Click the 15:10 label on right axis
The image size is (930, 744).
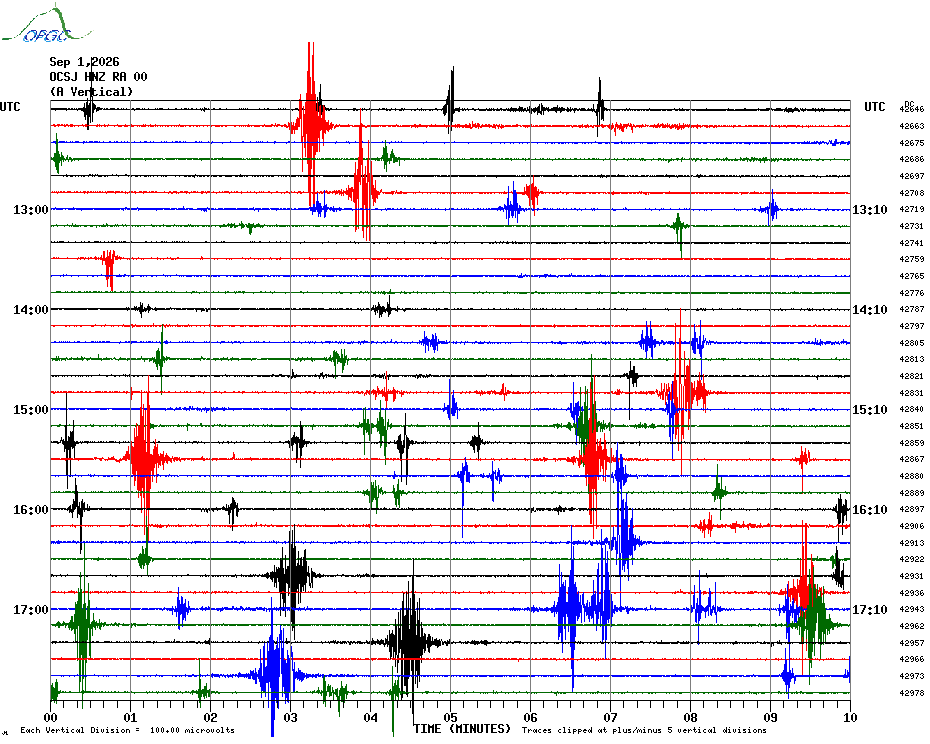[870, 410]
